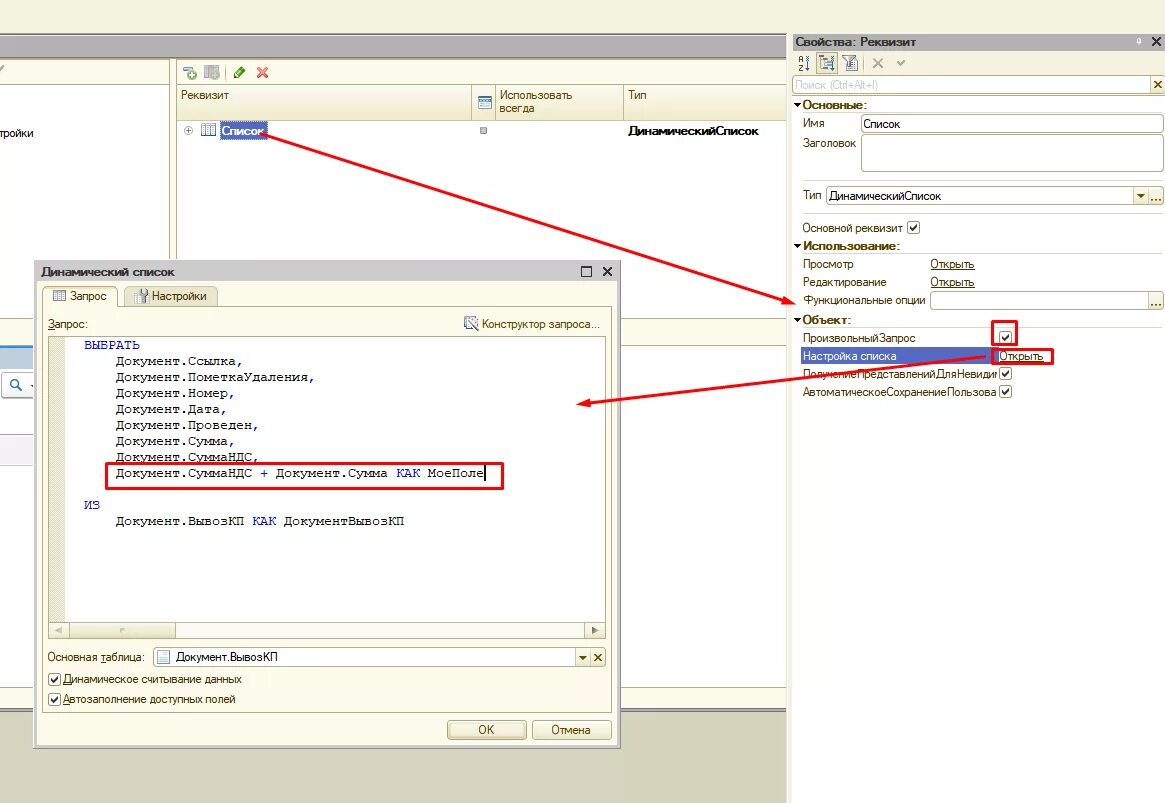This screenshot has height=803, width=1165.
Task: Click the form icon in the column header
Action: 484,103
